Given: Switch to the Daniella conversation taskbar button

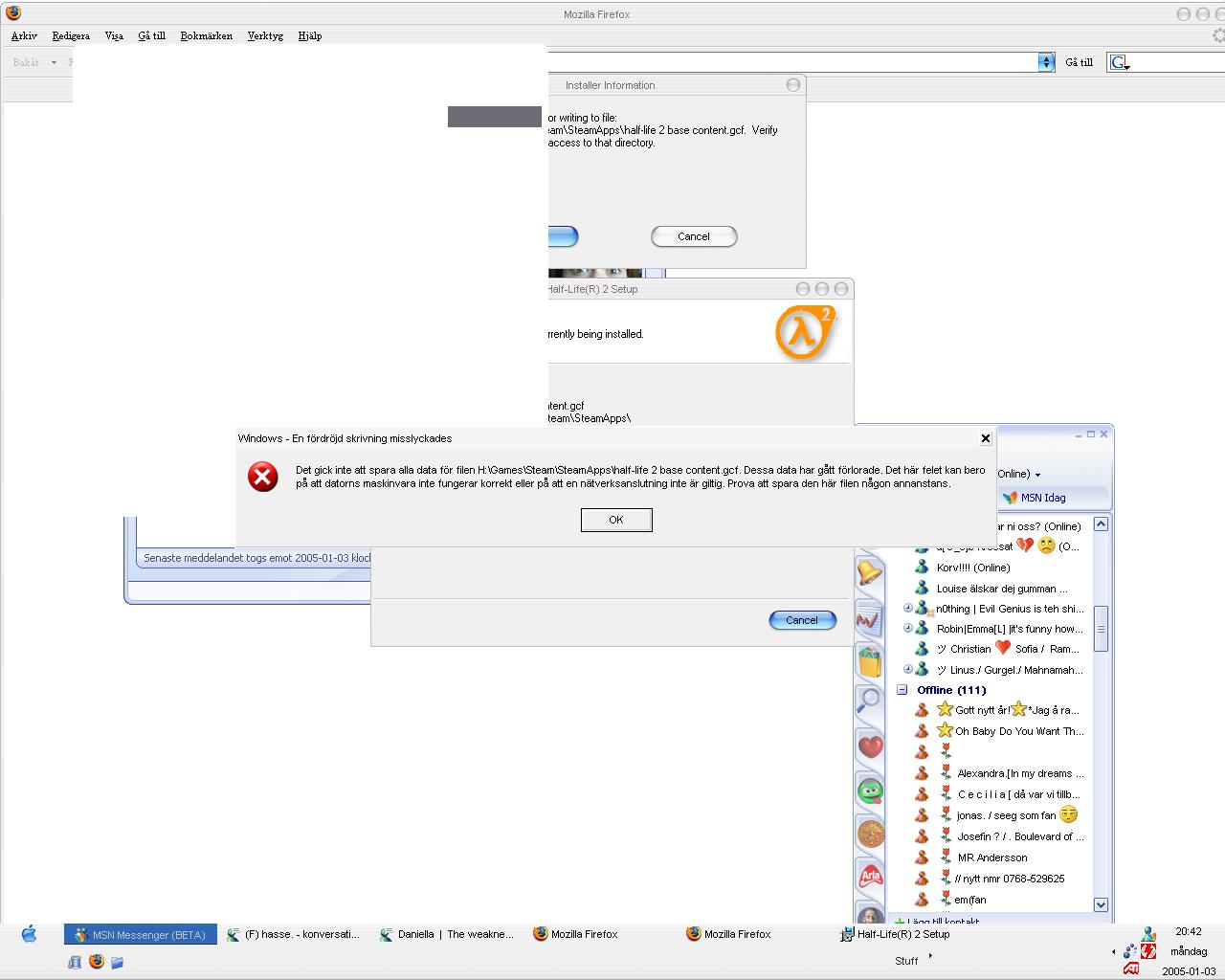Looking at the screenshot, I should point(447,935).
